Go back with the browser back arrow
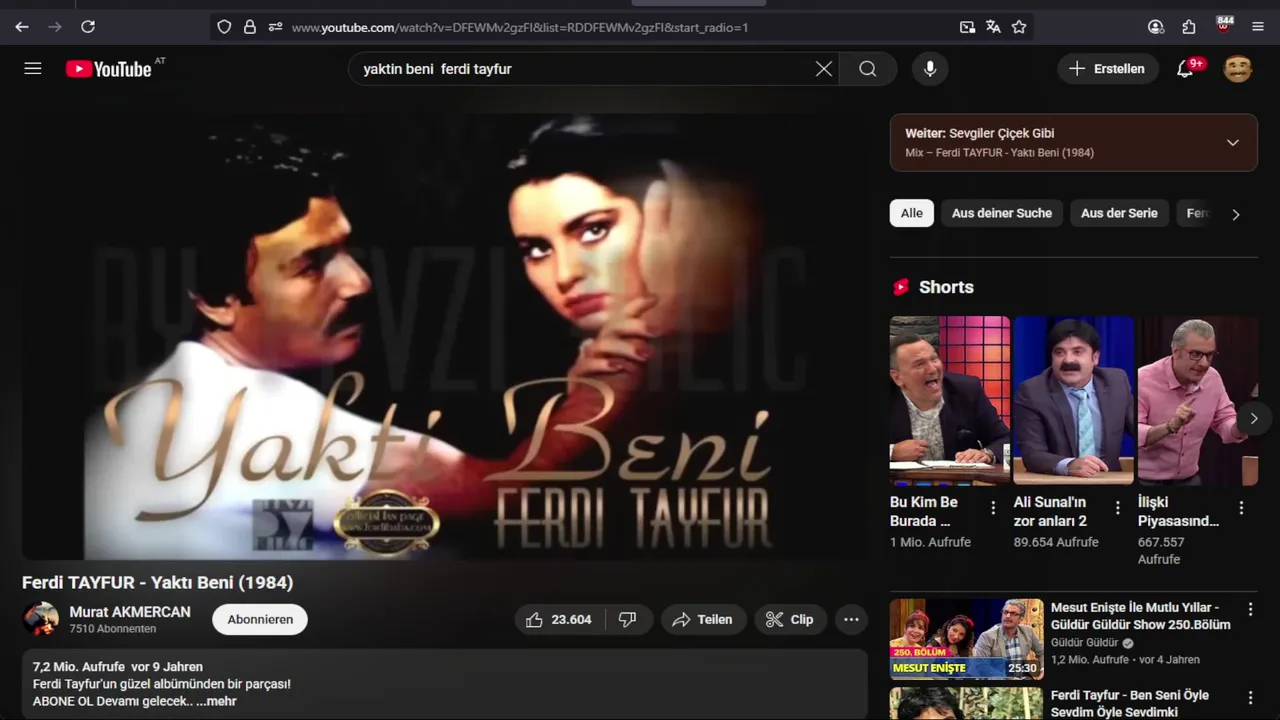This screenshot has width=1280, height=720. pyautogui.click(x=22, y=27)
